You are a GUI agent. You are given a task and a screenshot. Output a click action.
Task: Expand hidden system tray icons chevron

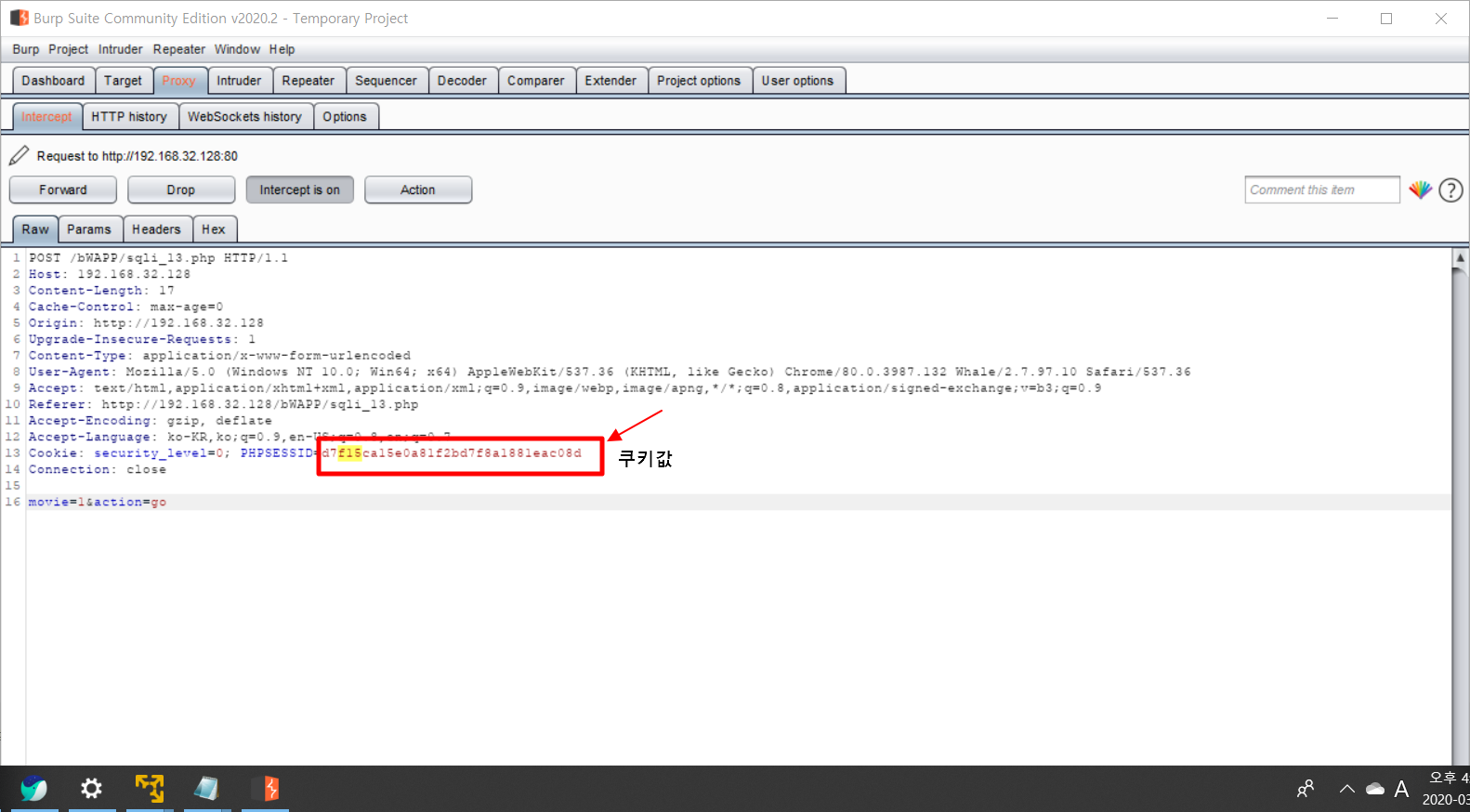pos(1346,789)
